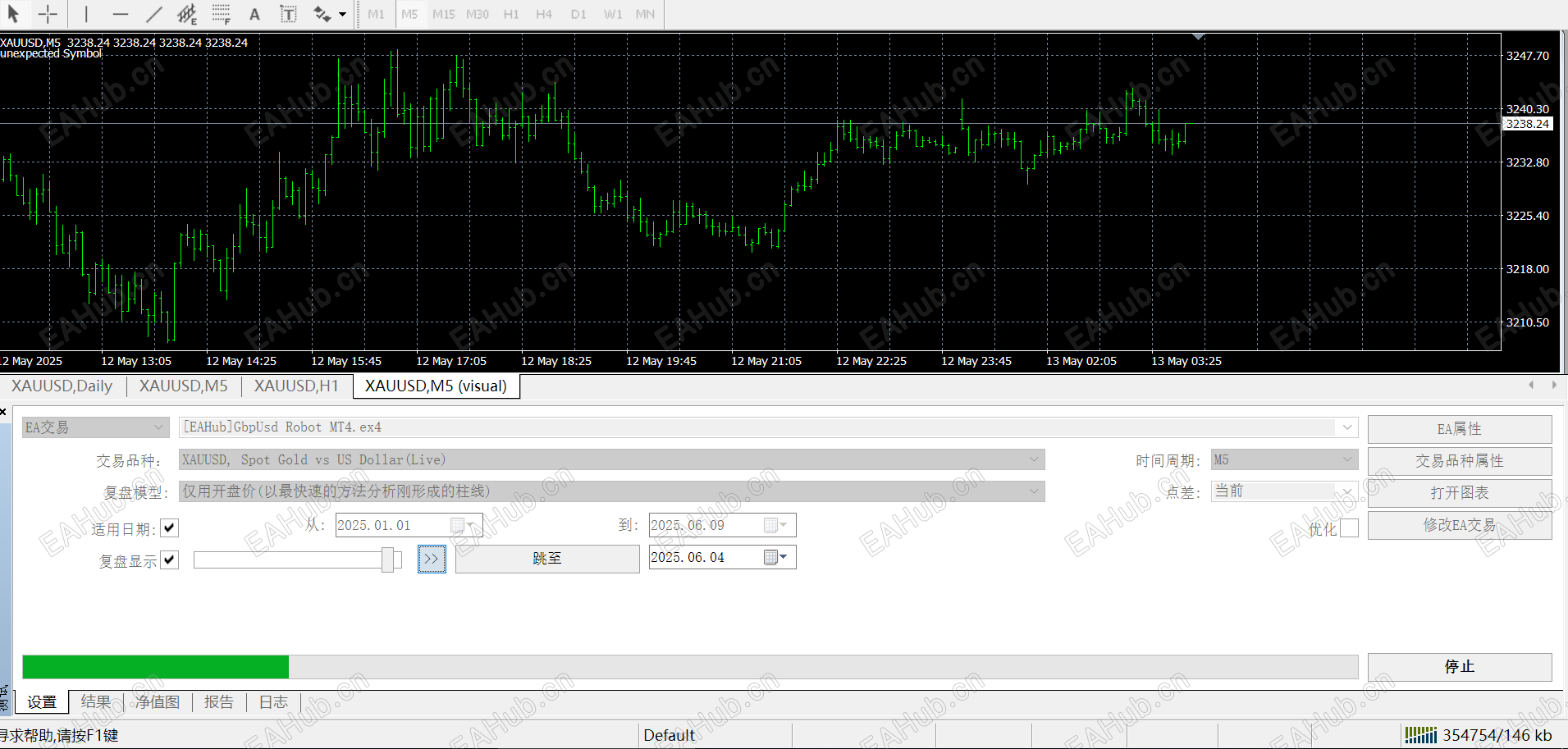Select the cursor arrow tool
The width and height of the screenshot is (1568, 749).
(13, 14)
